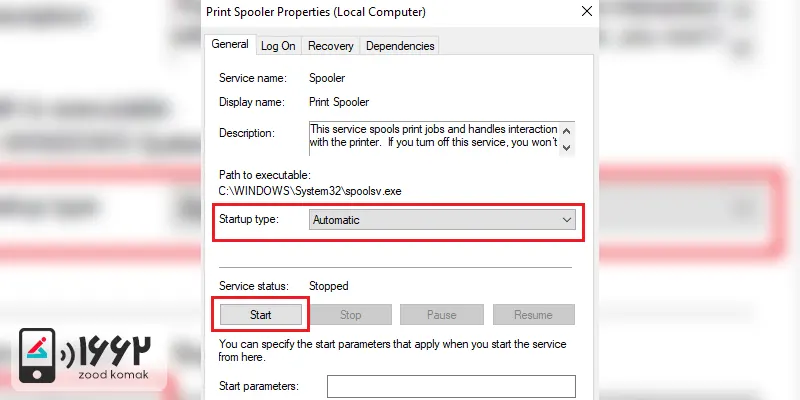Click the Print Spooler Properties title bar
This screenshot has width=800, height=400.
click(x=388, y=11)
